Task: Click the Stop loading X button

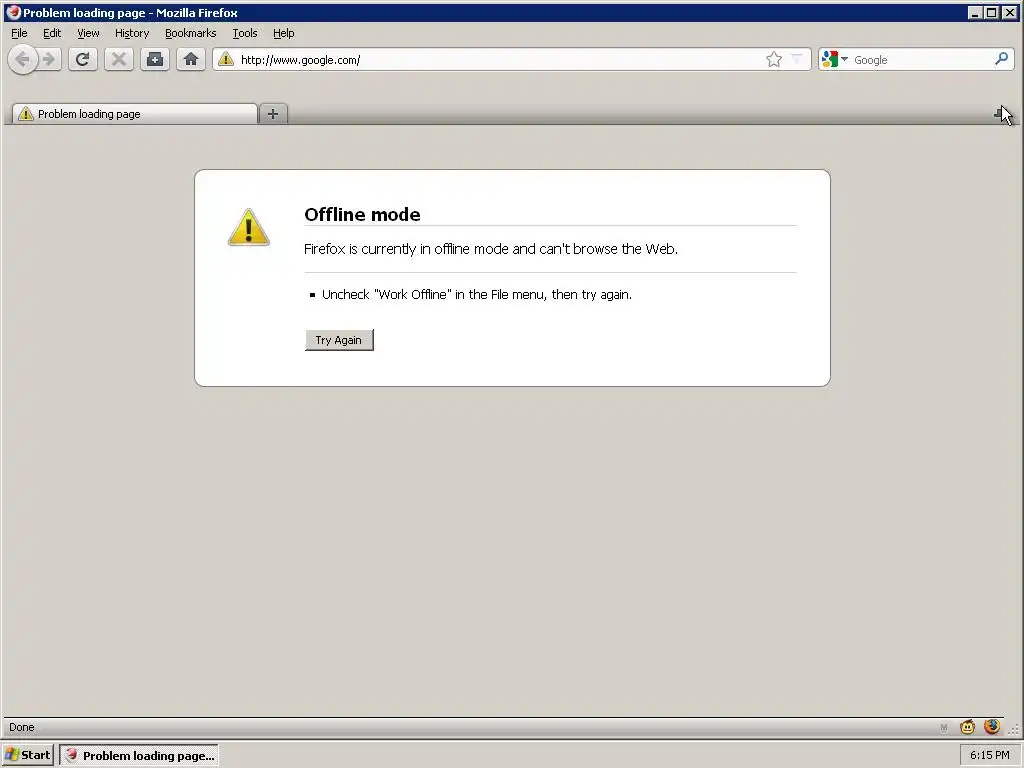Action: 119,59
